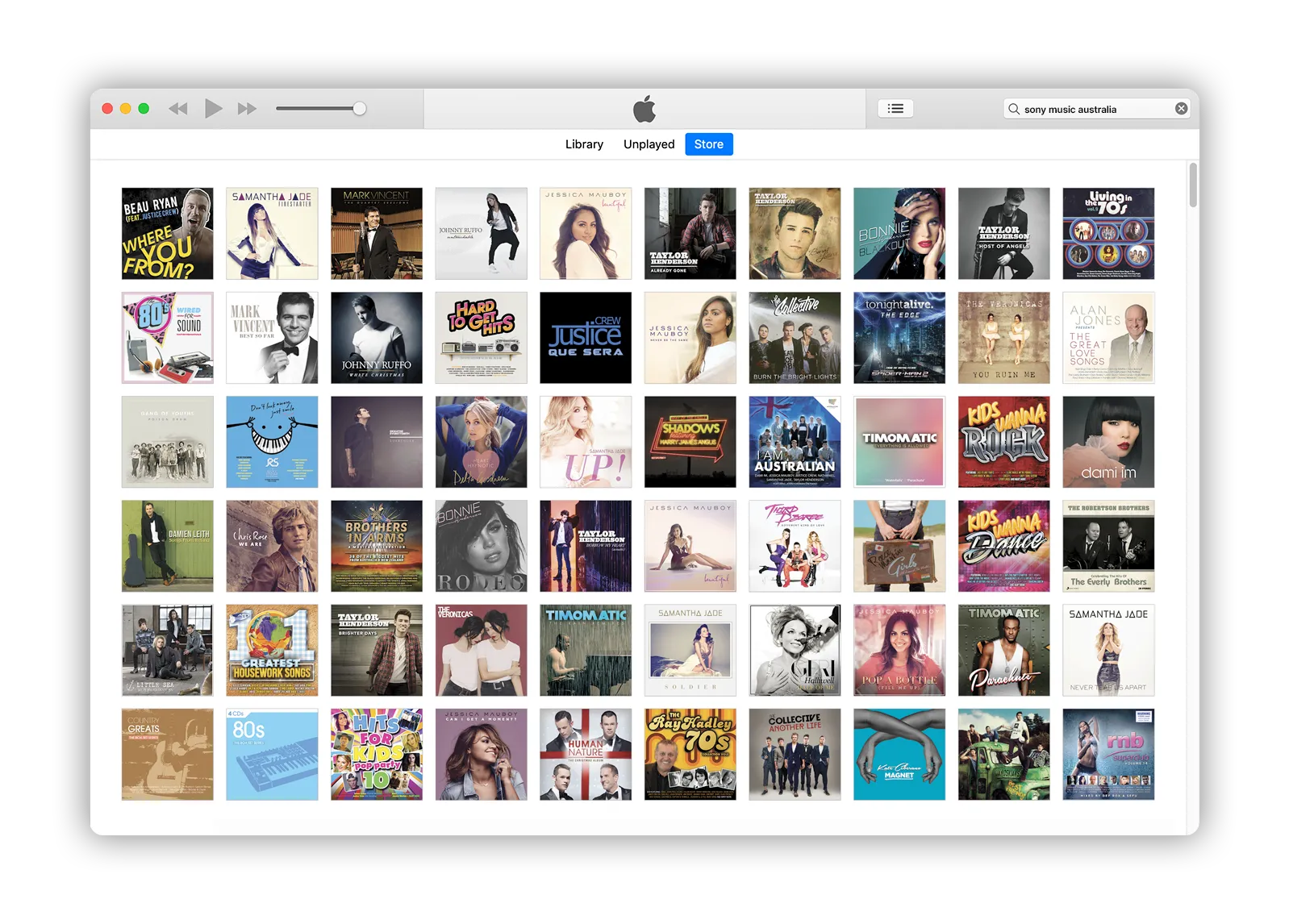Open the UP! album cover

pos(586,442)
